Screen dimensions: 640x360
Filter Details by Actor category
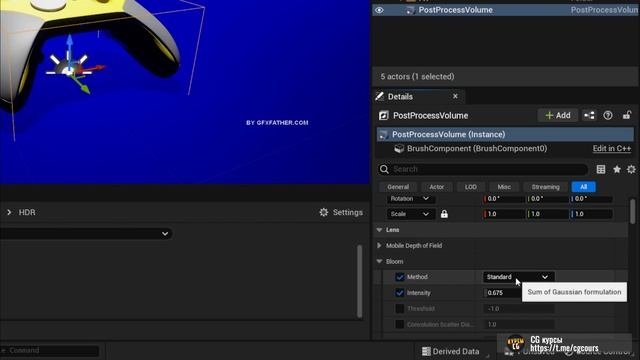coord(436,187)
